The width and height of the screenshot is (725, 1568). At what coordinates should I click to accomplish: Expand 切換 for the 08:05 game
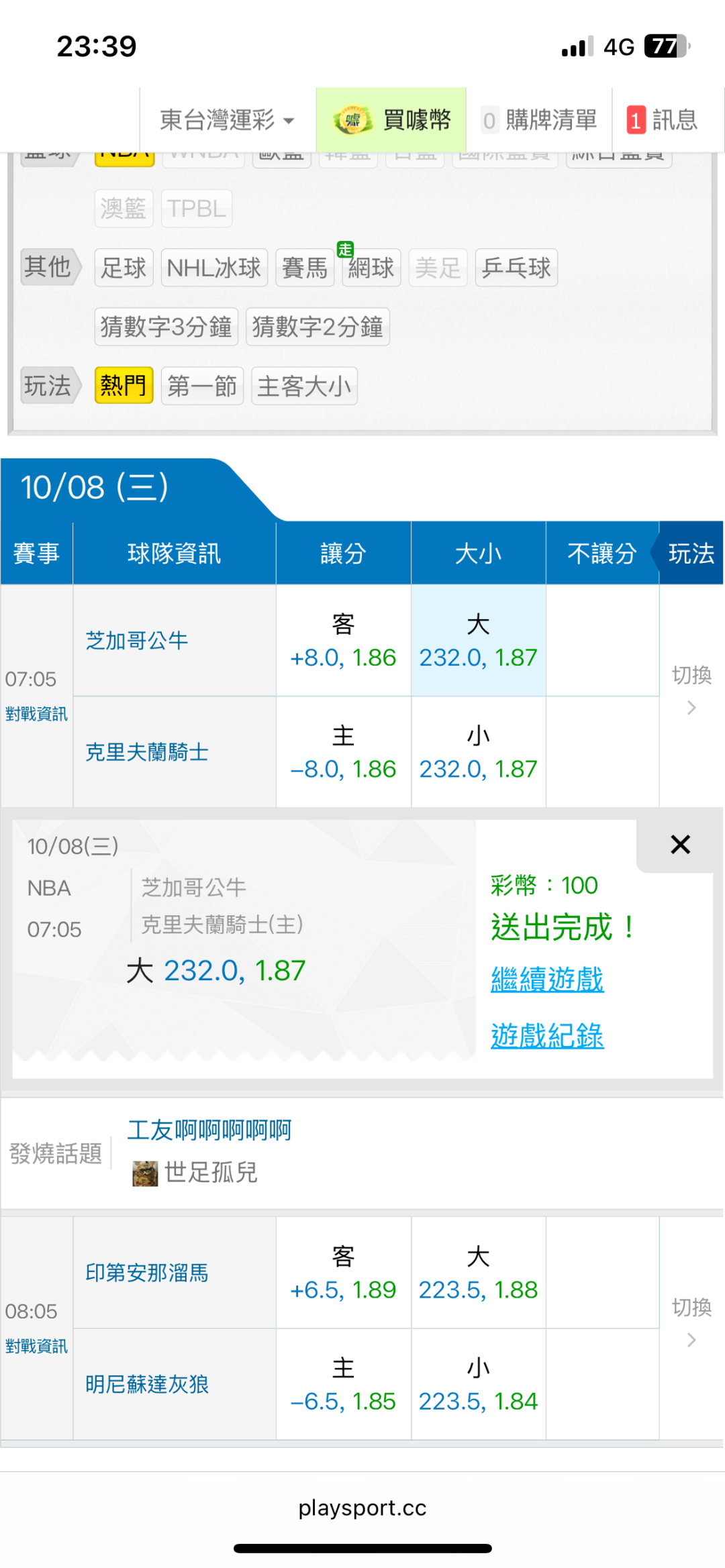click(x=691, y=1322)
